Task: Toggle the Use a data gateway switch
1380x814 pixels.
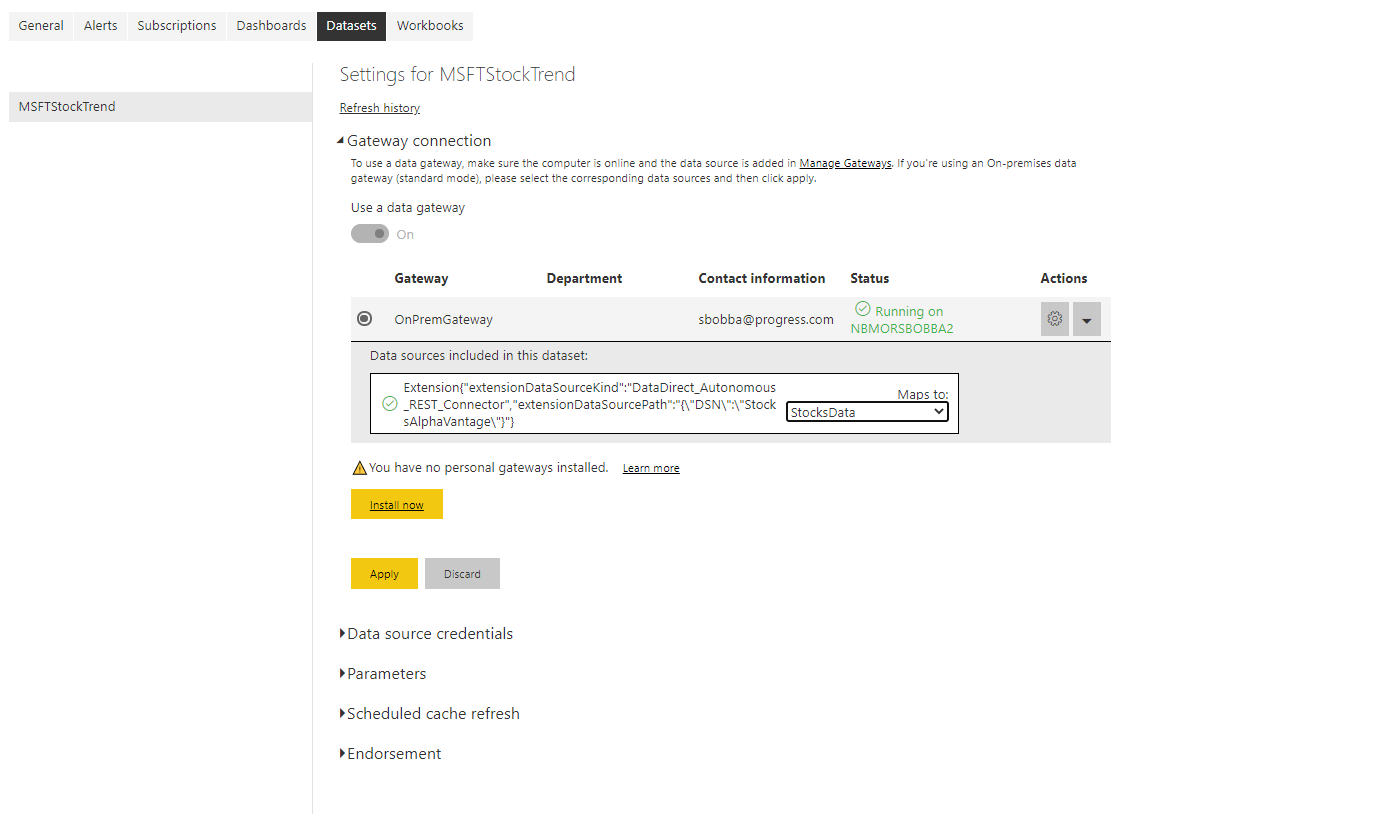Action: click(370, 234)
